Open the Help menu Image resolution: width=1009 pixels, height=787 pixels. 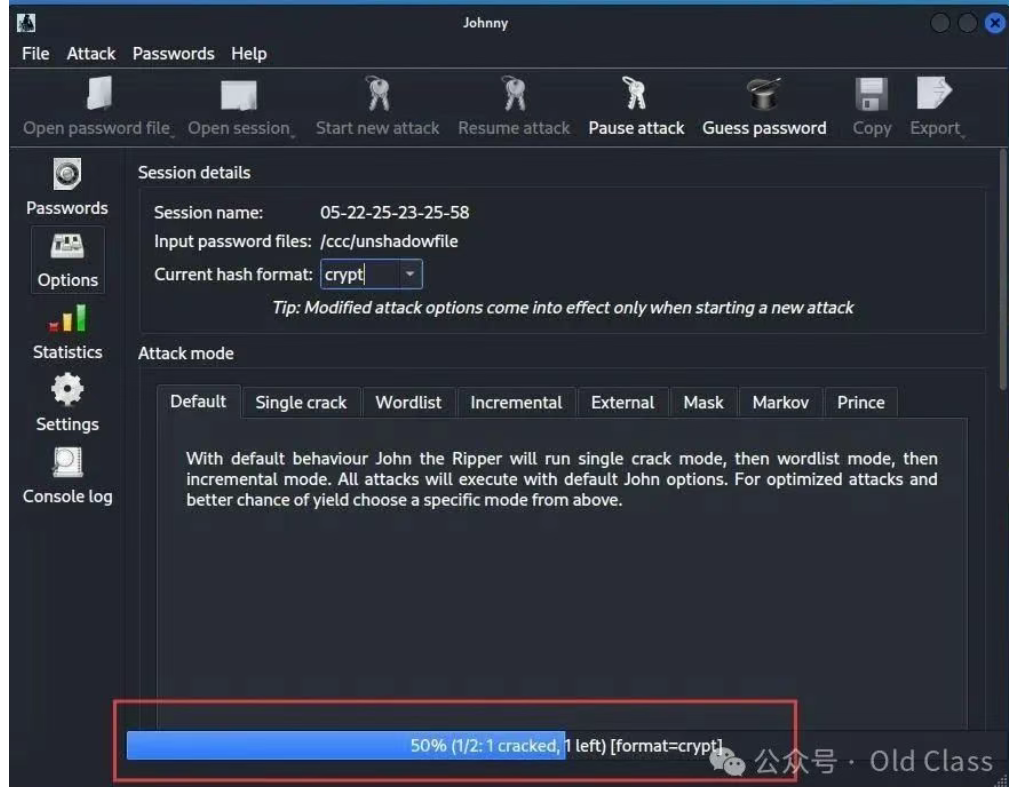(x=249, y=53)
